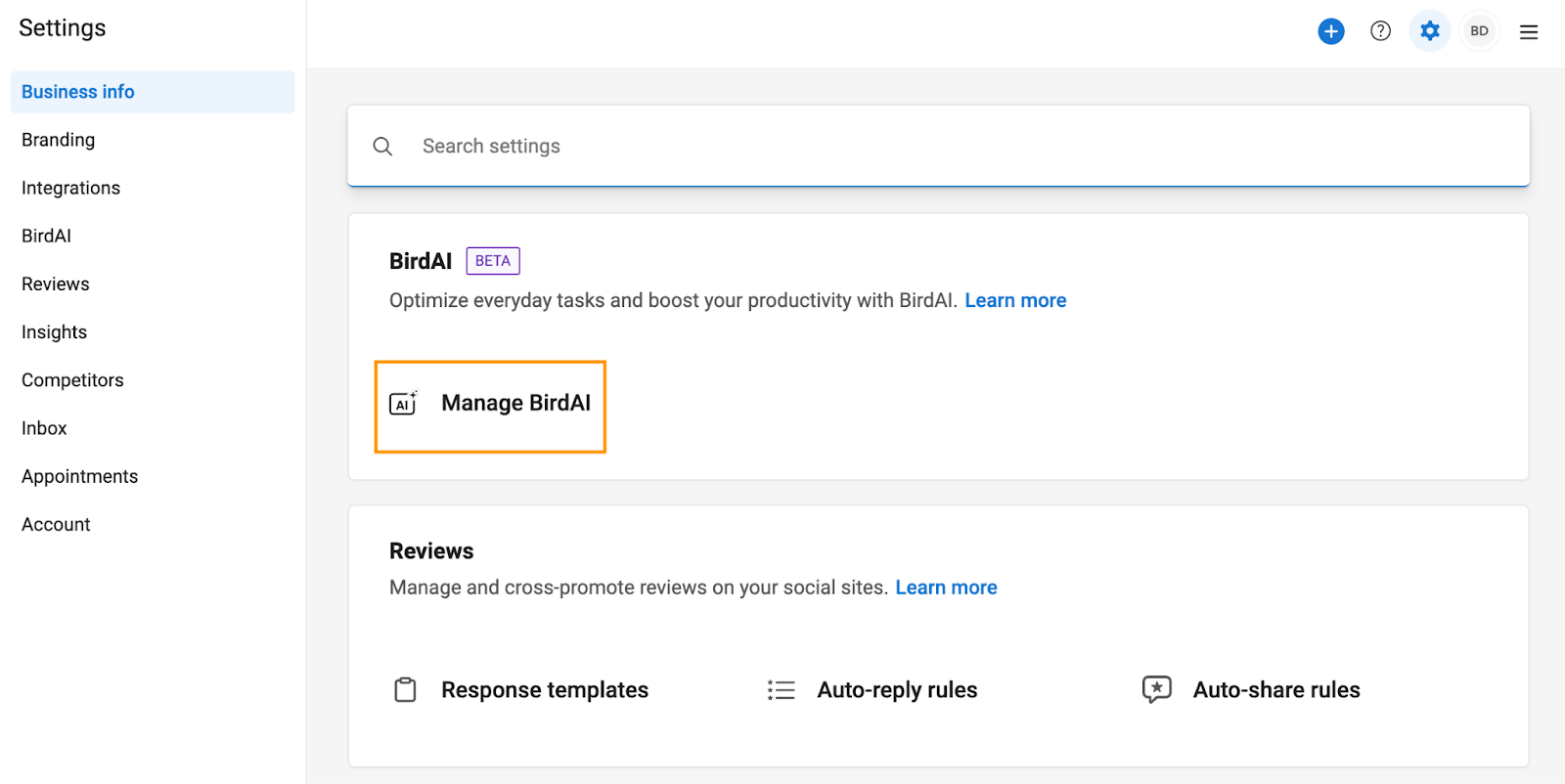This screenshot has width=1565, height=784.
Task: Select BirdAI in the sidebar
Action: [46, 236]
